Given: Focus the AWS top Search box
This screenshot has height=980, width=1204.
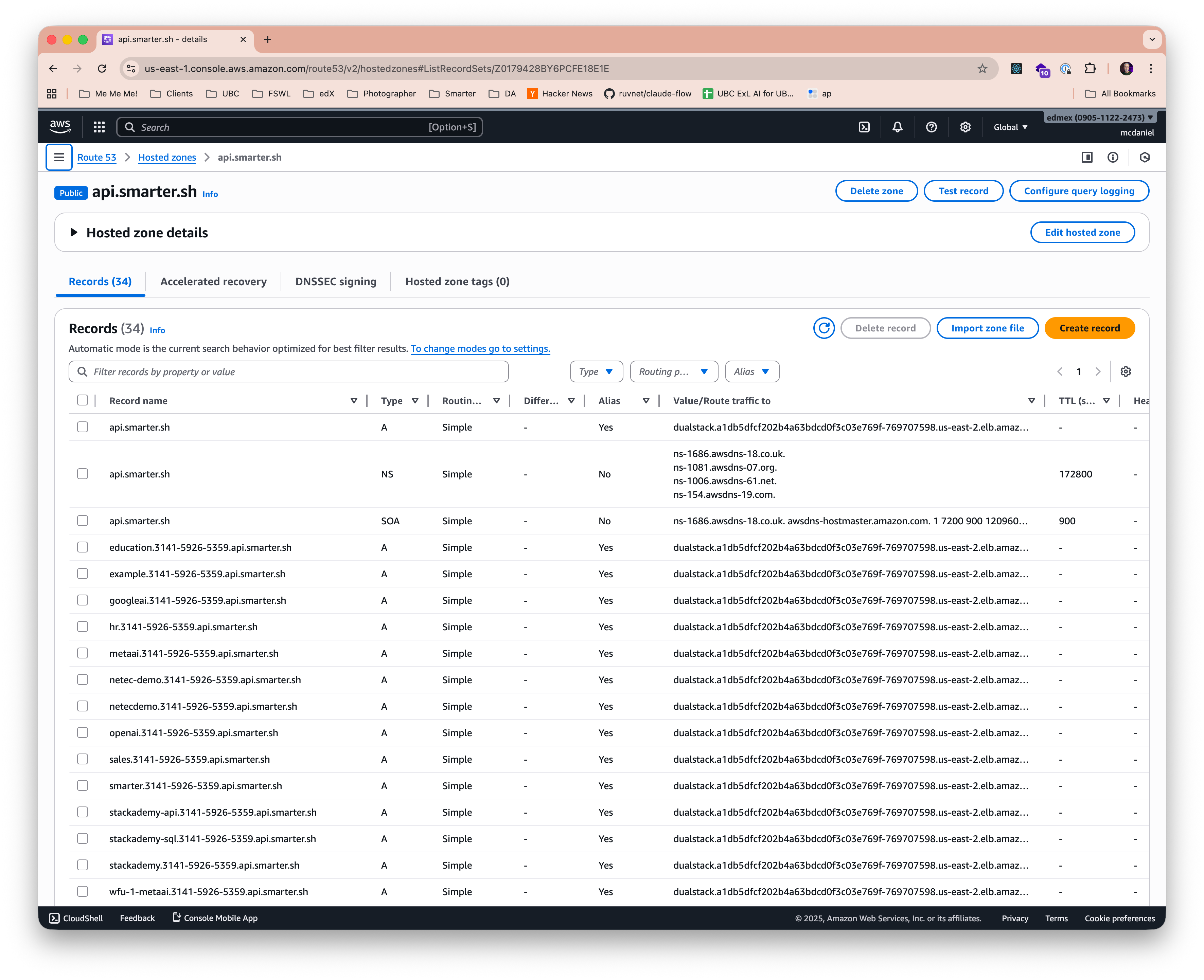Looking at the screenshot, I should (x=299, y=127).
